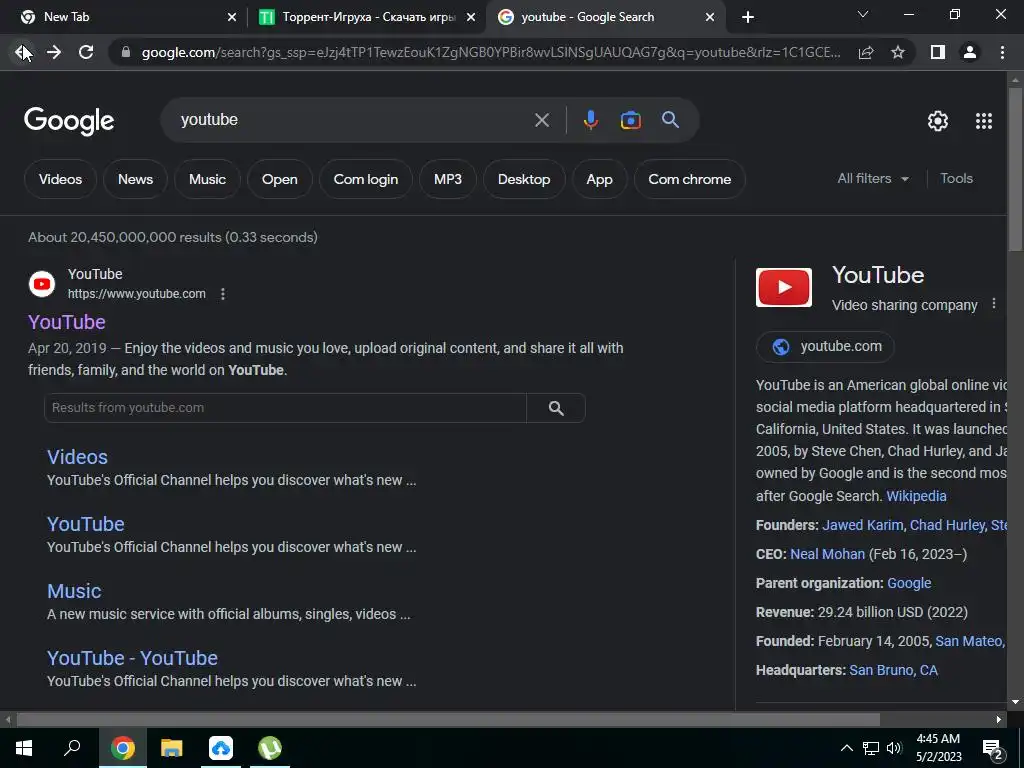Open a new browser tab
Image resolution: width=1024 pixels, height=768 pixels.
point(748,17)
